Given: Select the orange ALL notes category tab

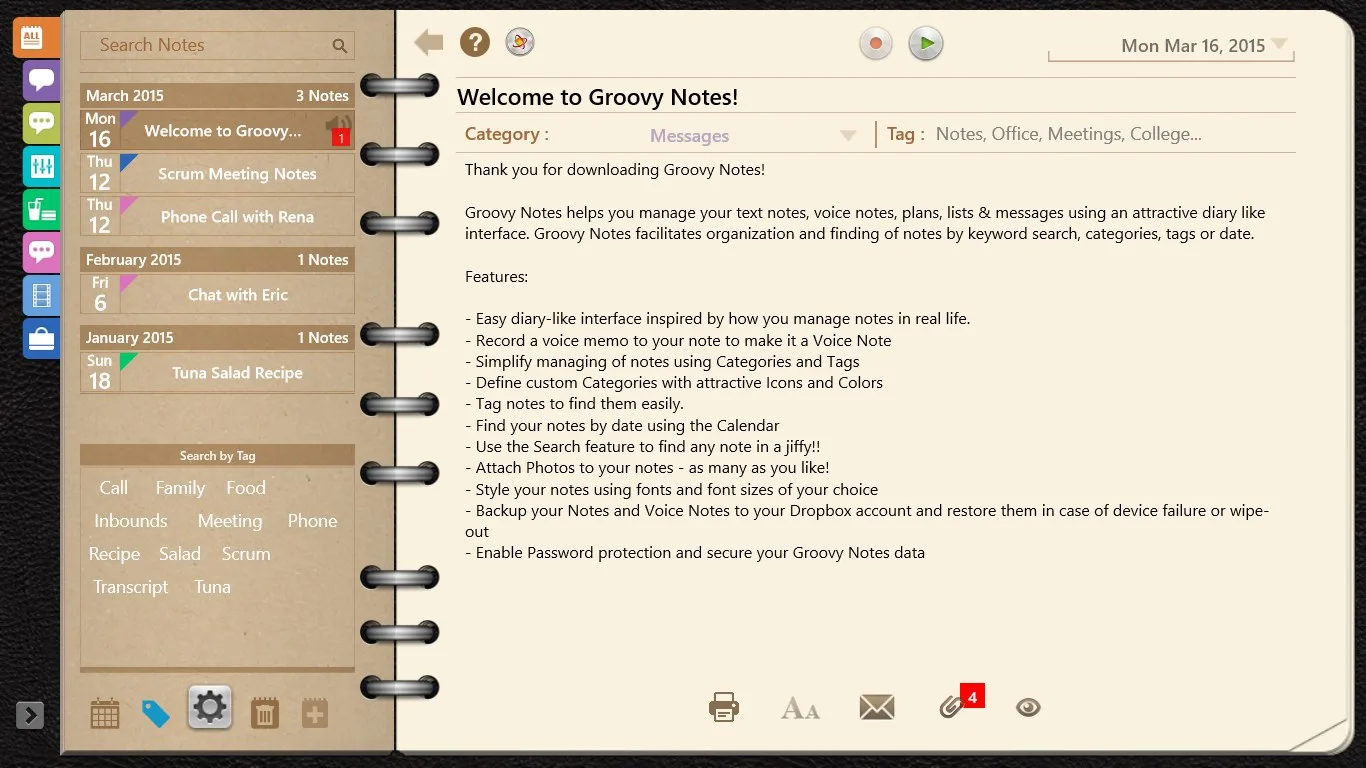Looking at the screenshot, I should click(36, 38).
